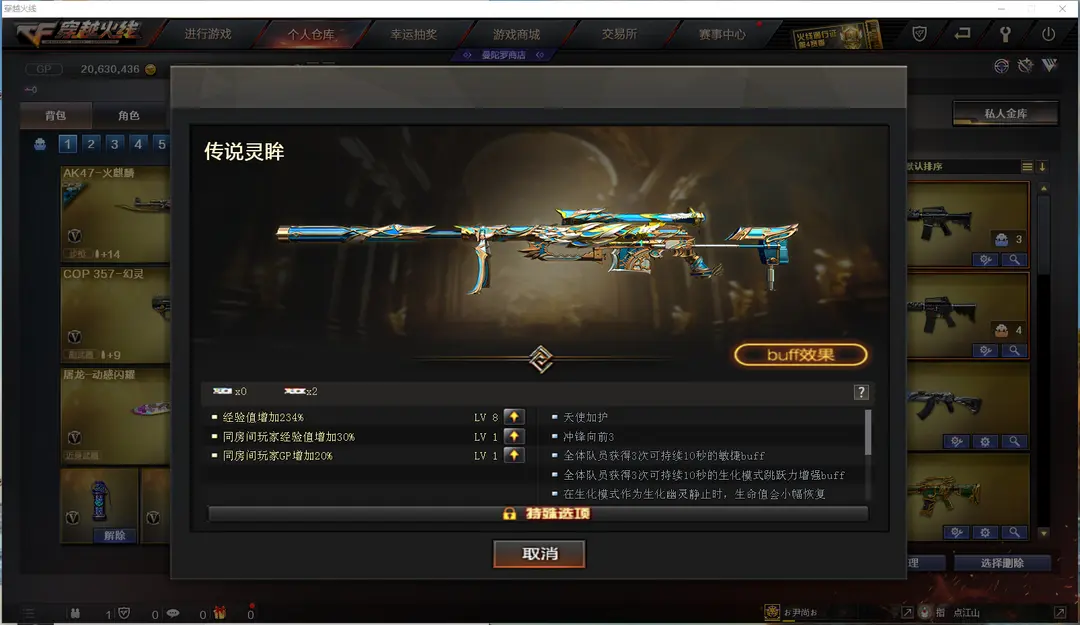
Task: Click the center diamond emblem below weapon
Action: pyautogui.click(x=541, y=359)
